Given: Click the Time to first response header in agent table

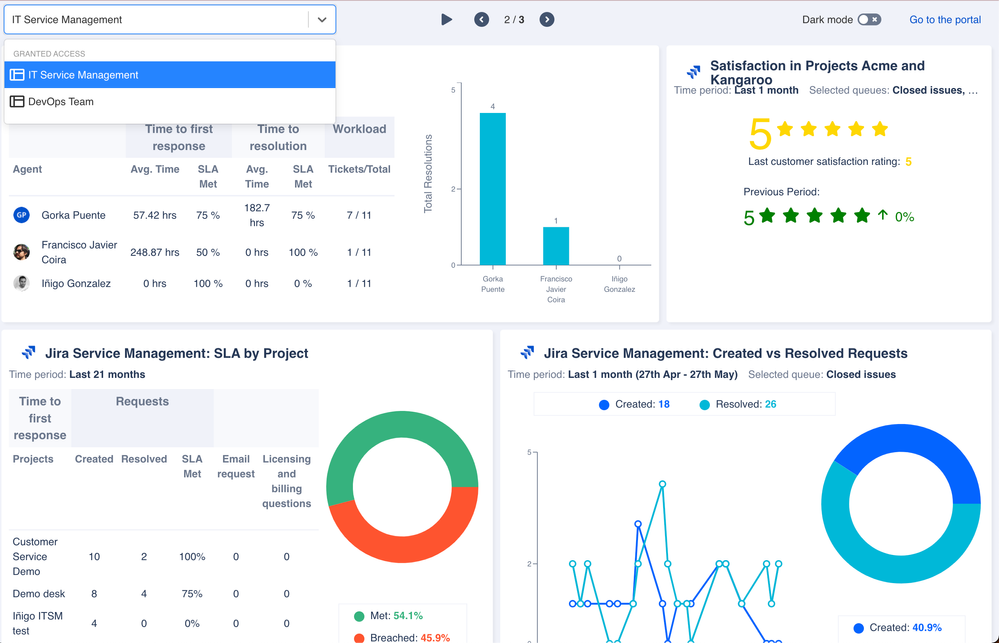Looking at the screenshot, I should pos(178,137).
